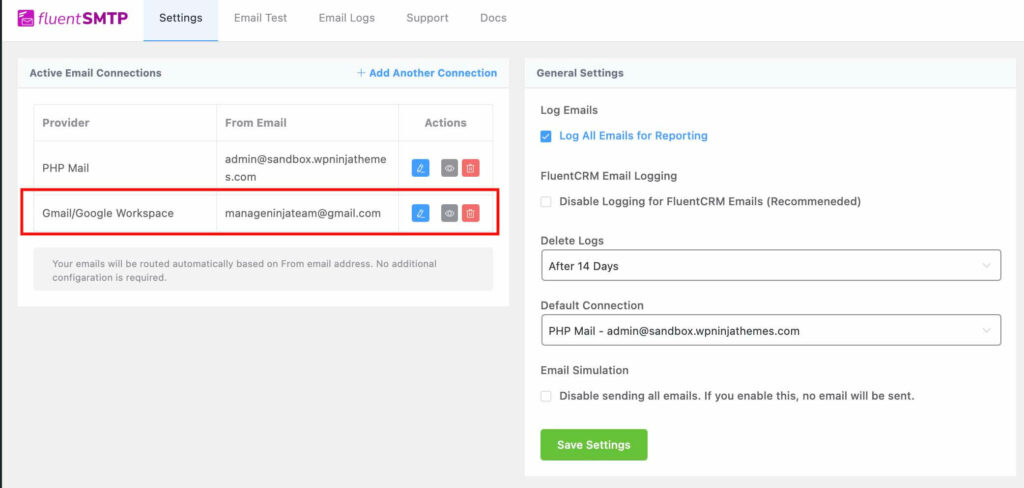This screenshot has width=1024, height=488.
Task: Switch to the Settings tab
Action: coord(181,18)
